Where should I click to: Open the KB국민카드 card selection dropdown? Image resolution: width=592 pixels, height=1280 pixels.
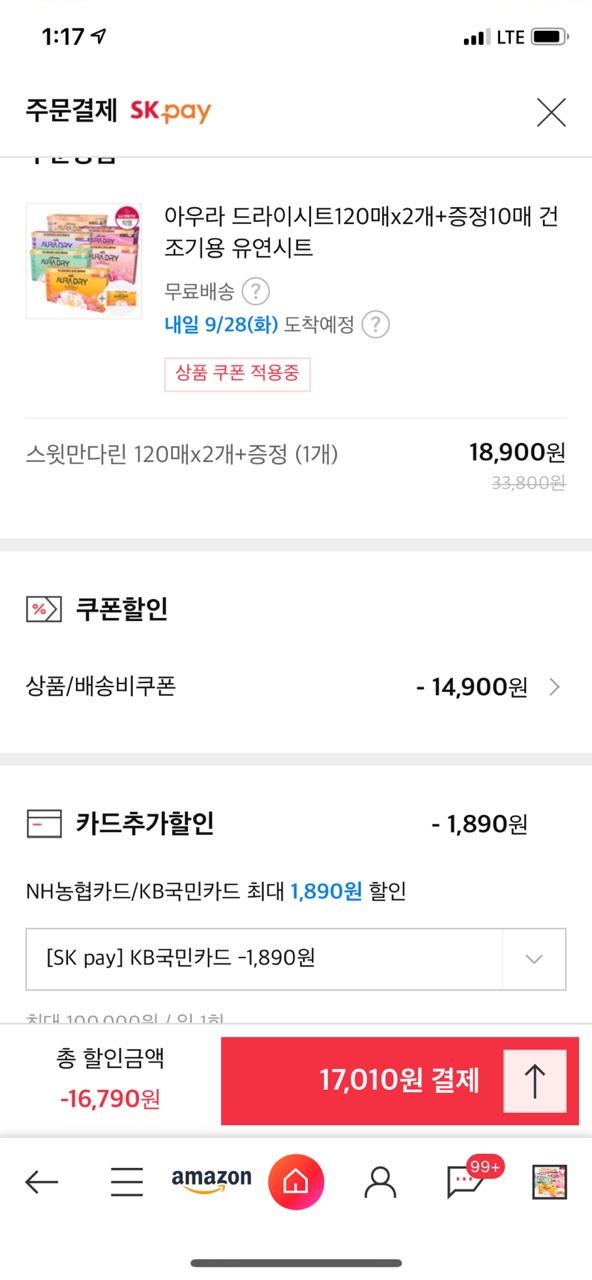(296, 958)
